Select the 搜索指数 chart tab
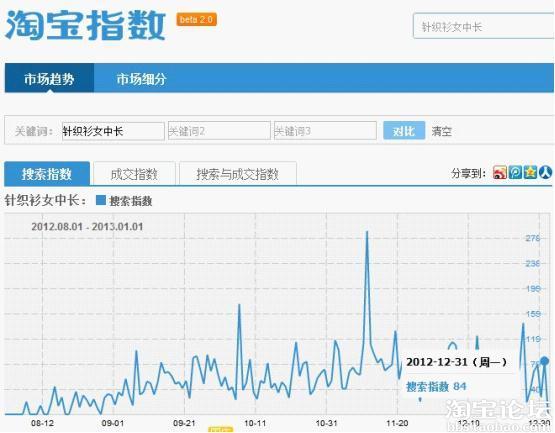Viewport: 555px width, 433px height. (x=47, y=173)
